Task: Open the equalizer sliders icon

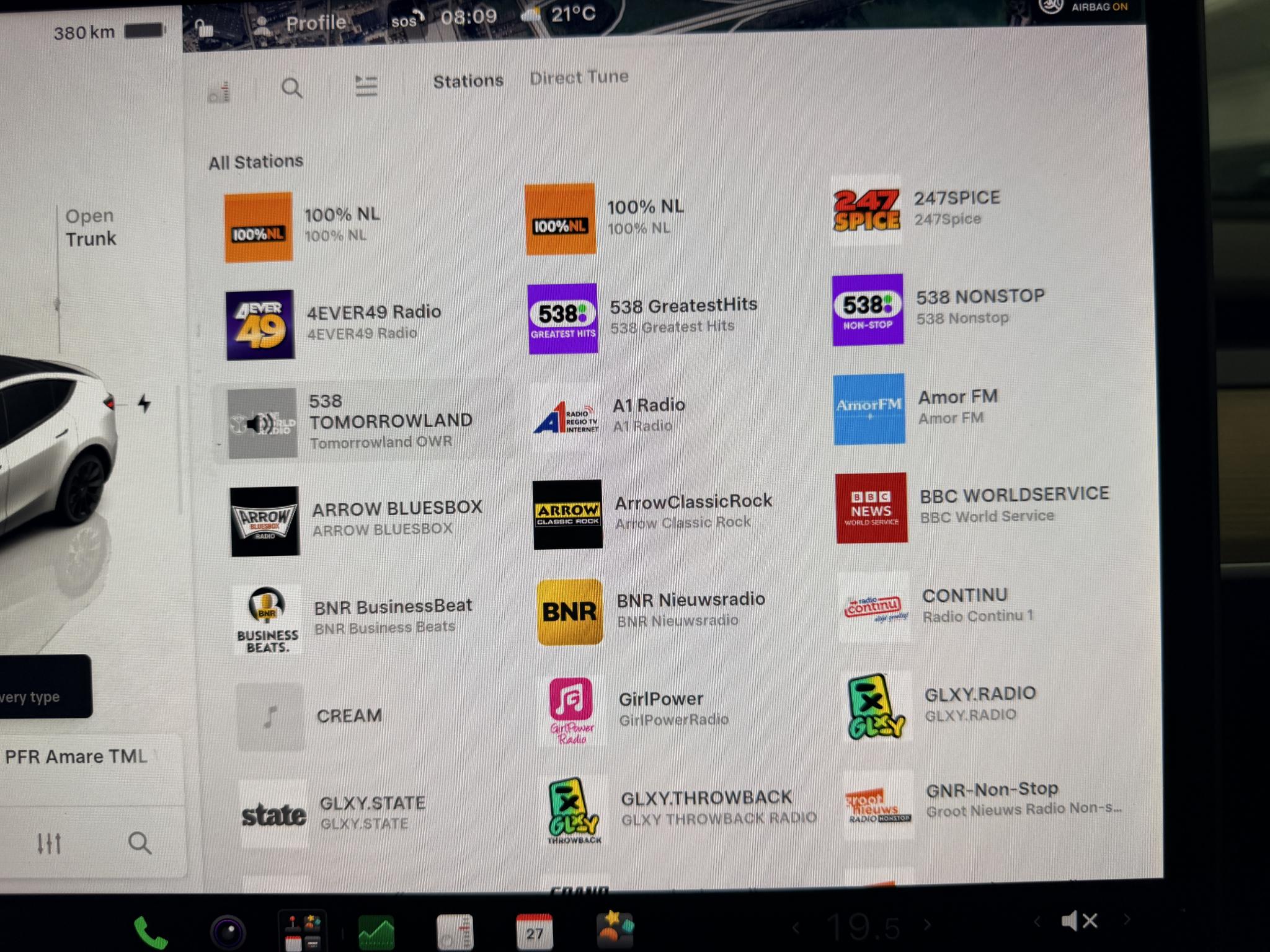Action: [x=49, y=844]
